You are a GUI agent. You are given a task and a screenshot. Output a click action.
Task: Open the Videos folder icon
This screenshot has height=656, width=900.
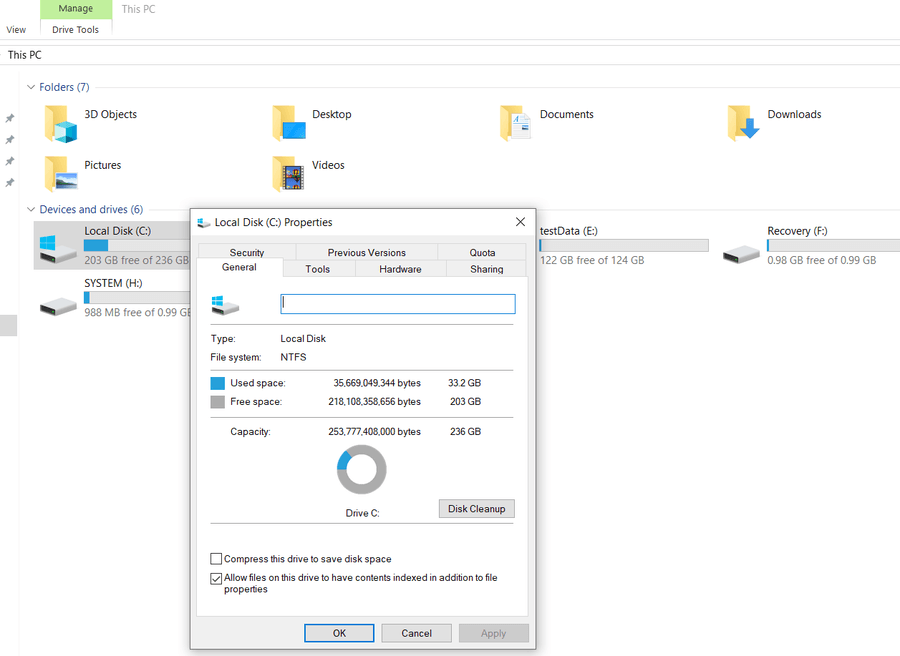pyautogui.click(x=288, y=173)
